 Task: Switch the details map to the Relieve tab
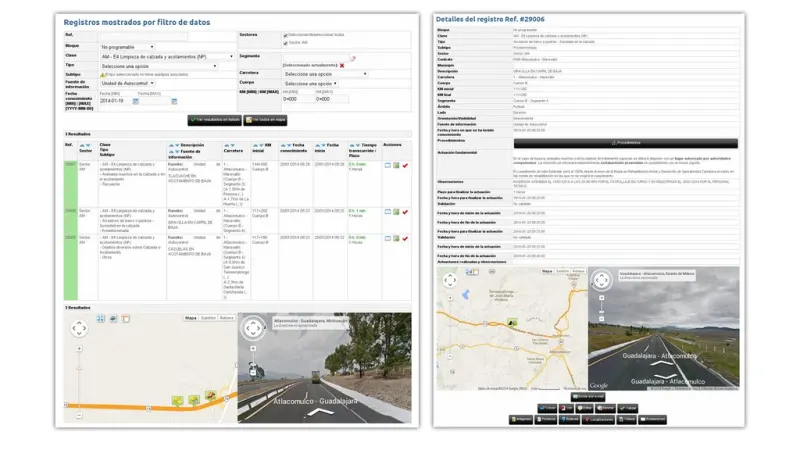tap(578, 271)
